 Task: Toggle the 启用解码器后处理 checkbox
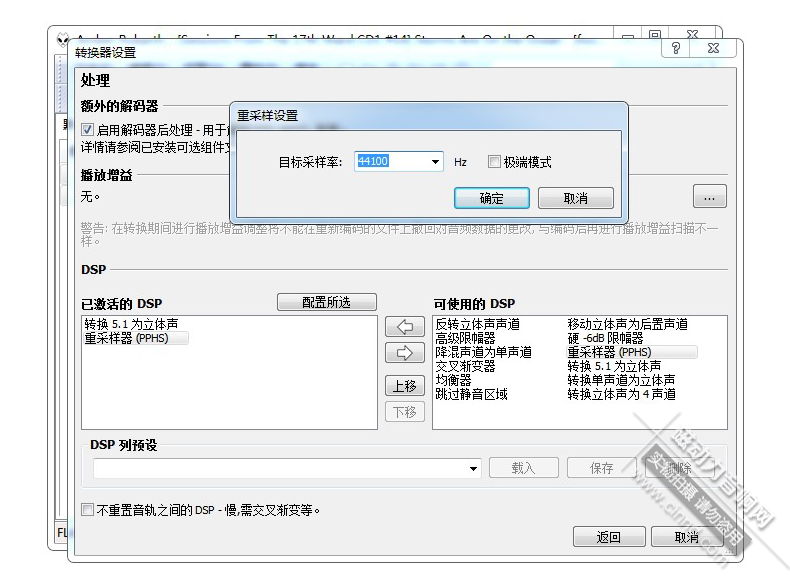pos(88,130)
